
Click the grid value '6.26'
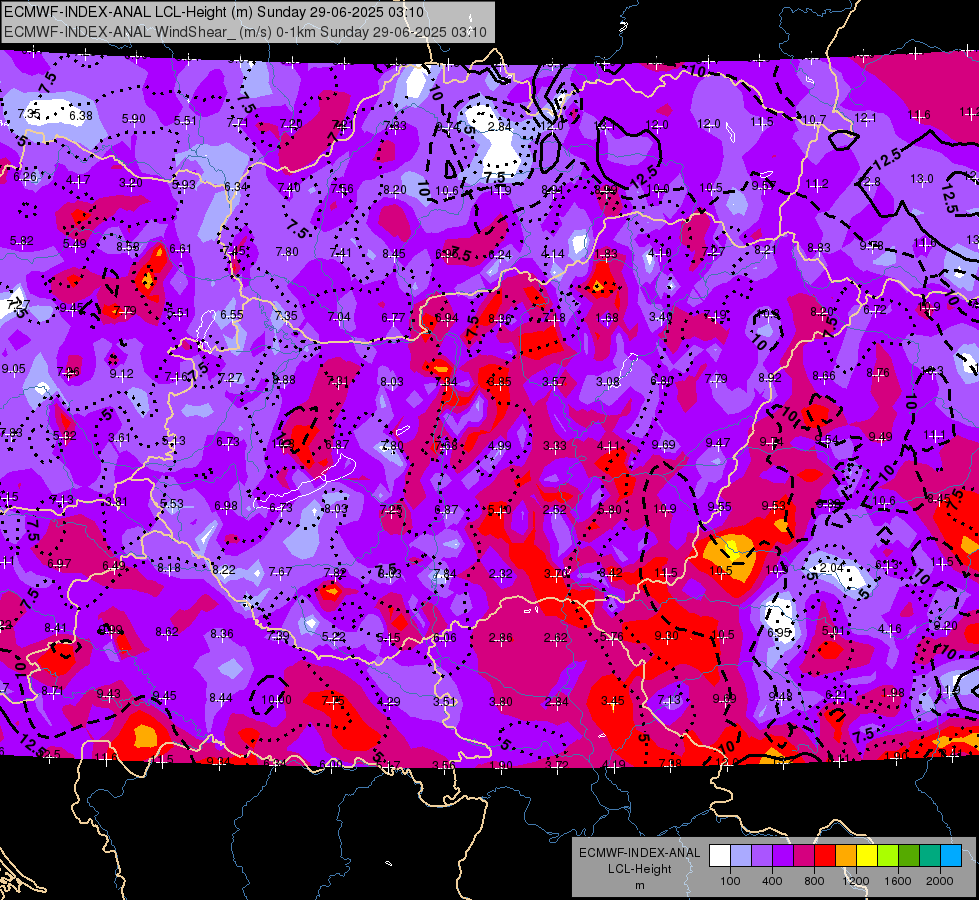click(25, 177)
